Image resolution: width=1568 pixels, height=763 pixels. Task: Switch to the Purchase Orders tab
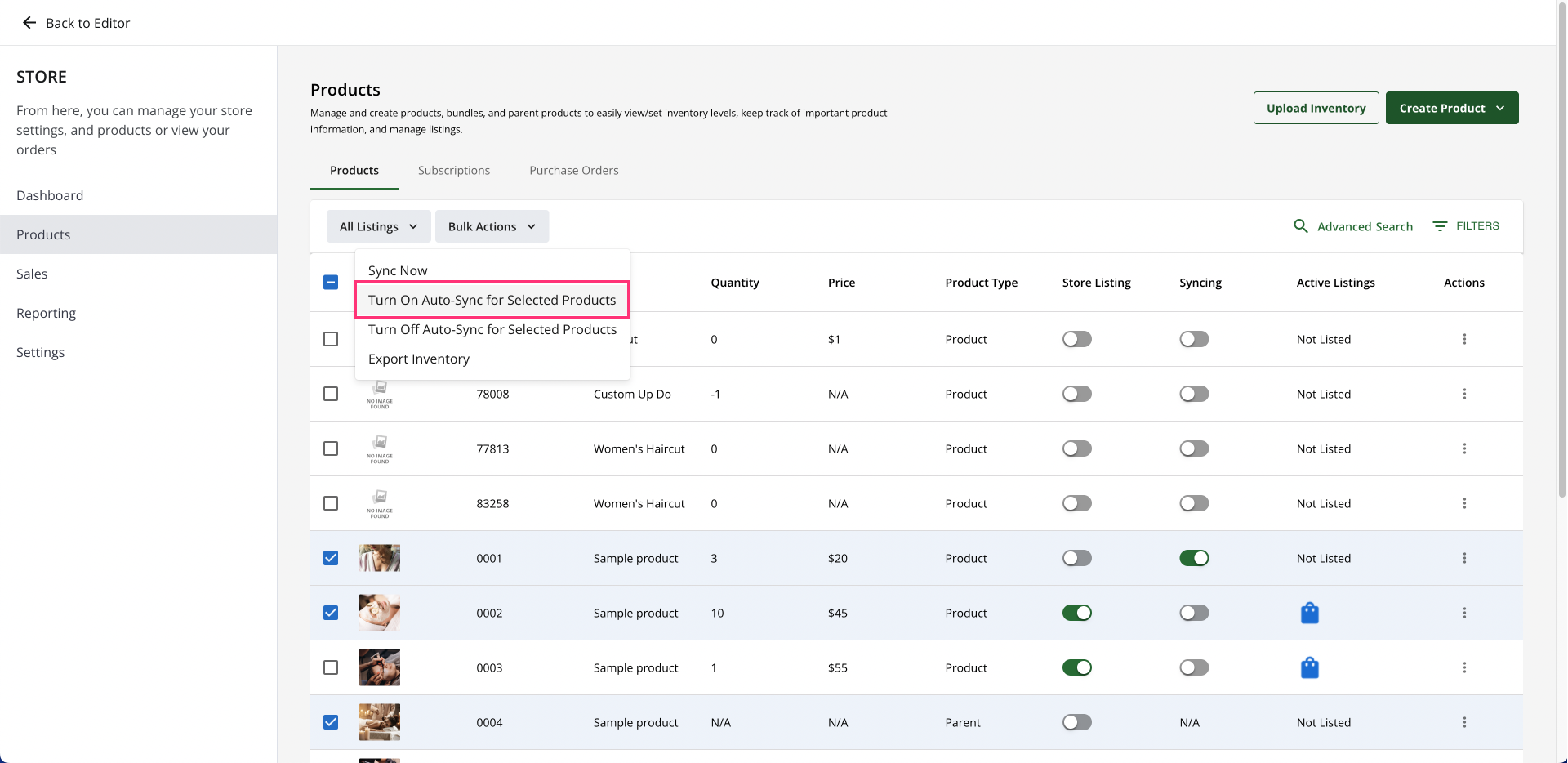[573, 170]
